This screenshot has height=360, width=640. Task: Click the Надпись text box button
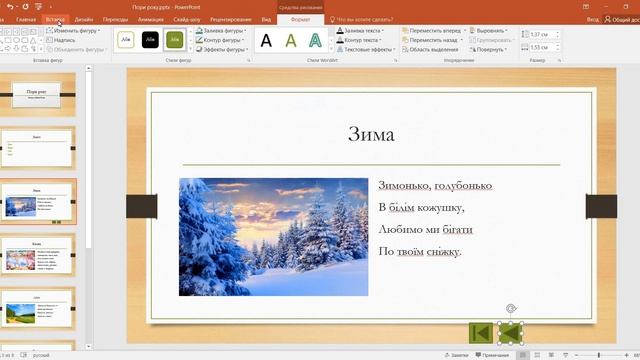(x=61, y=40)
